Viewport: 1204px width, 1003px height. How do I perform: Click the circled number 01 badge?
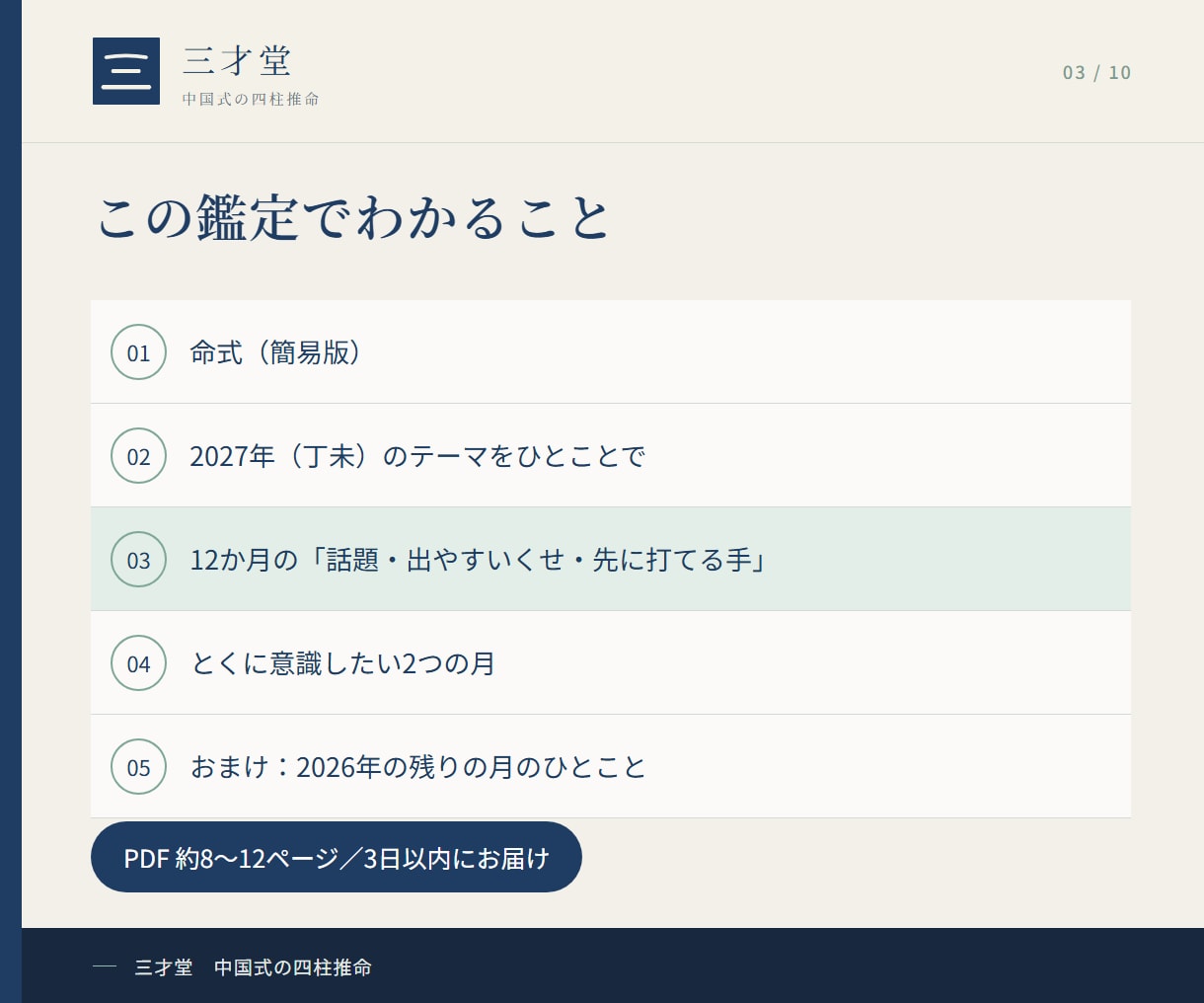click(138, 352)
